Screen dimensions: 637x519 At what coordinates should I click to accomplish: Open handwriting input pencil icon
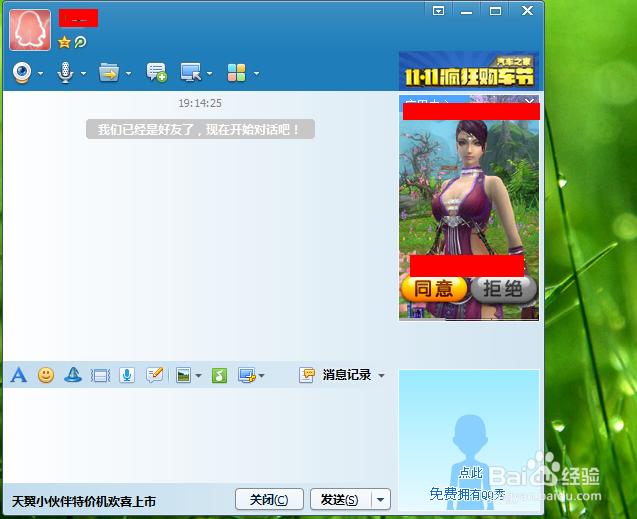coord(154,375)
